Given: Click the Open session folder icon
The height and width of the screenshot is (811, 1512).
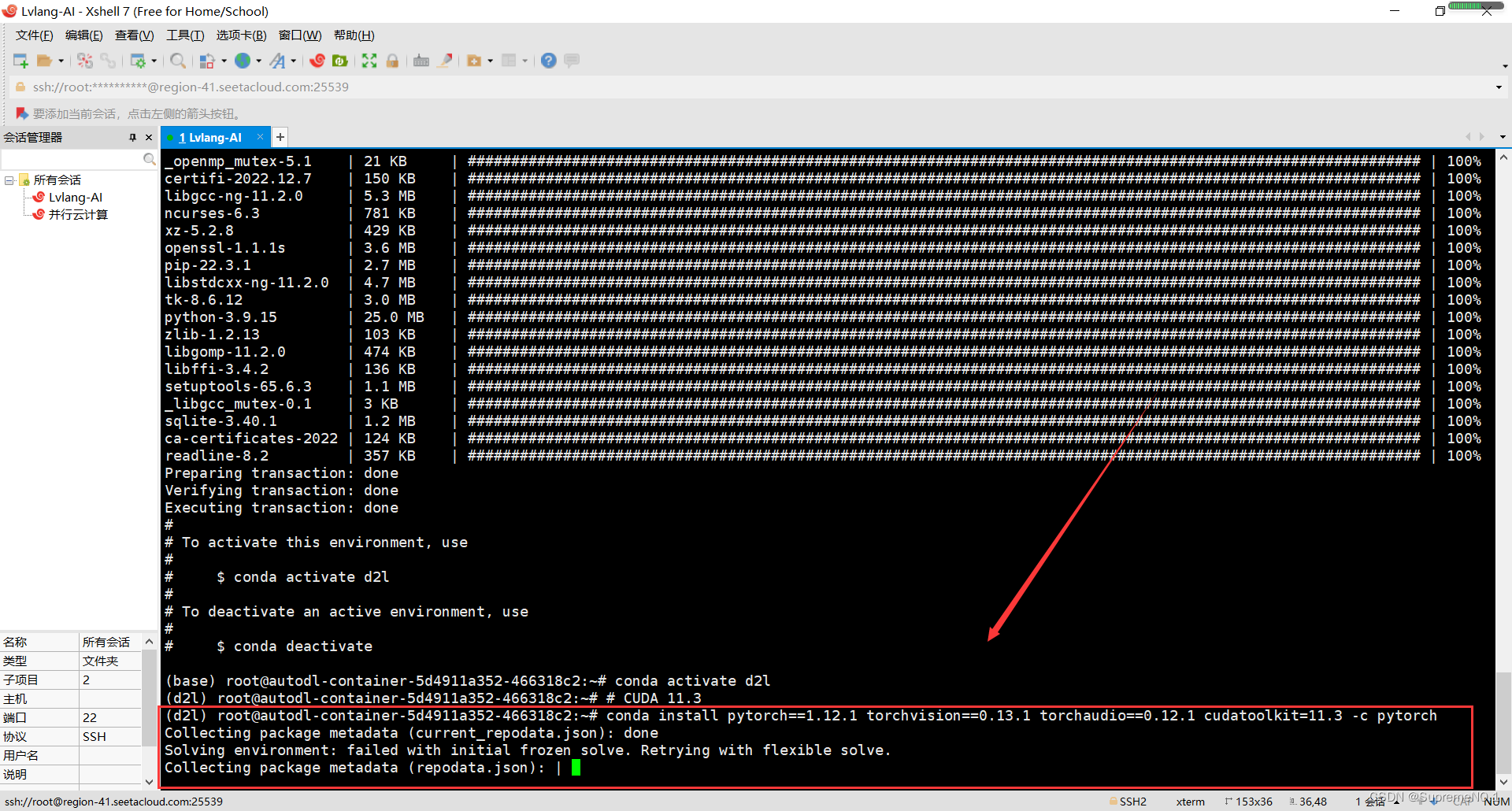Looking at the screenshot, I should [44, 61].
